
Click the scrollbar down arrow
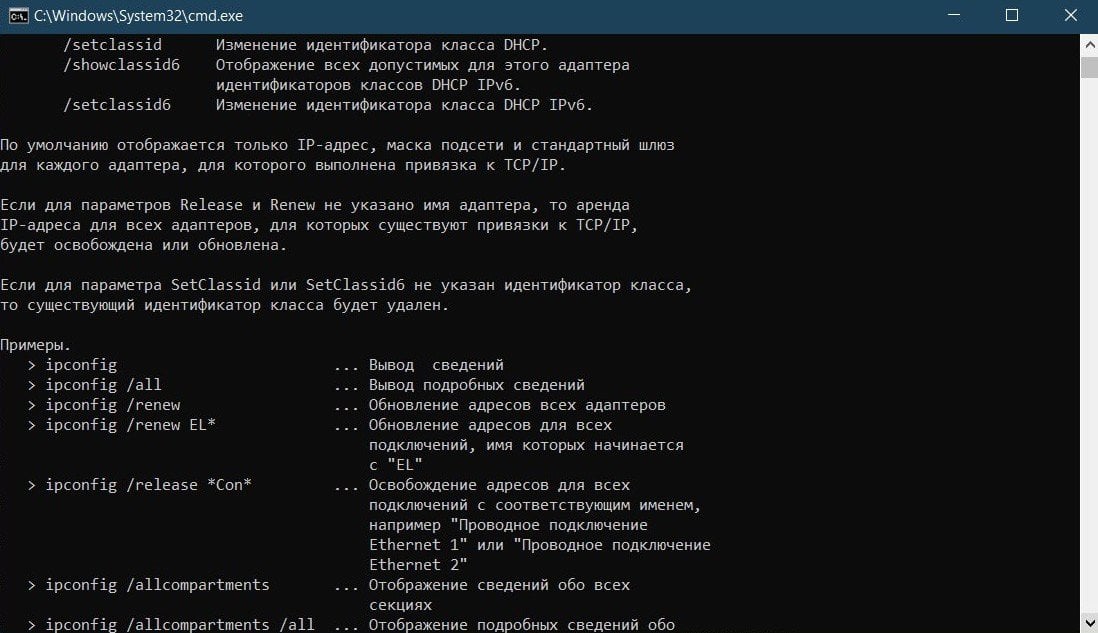pos(1089,622)
